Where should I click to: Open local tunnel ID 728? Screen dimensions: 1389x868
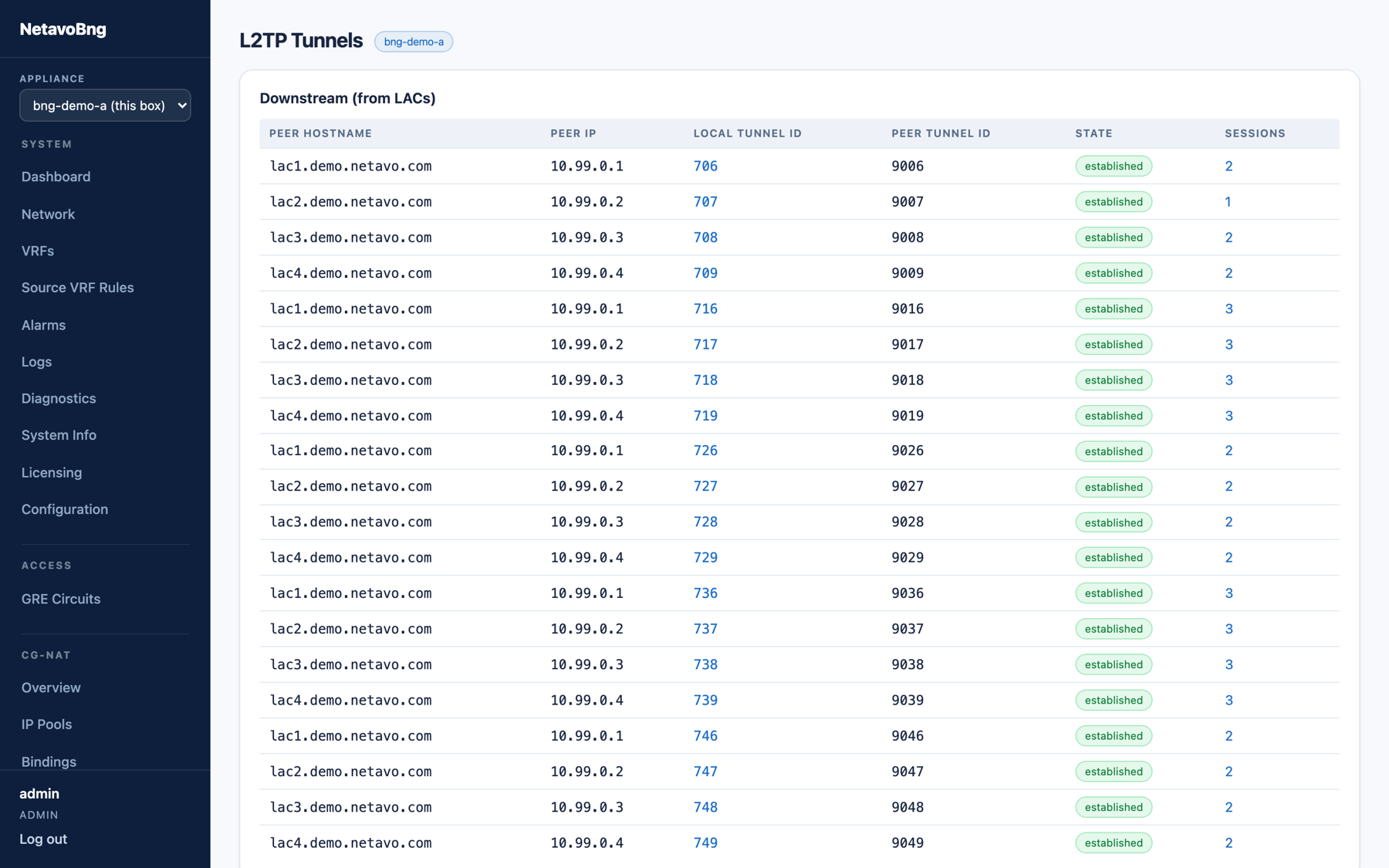705,522
